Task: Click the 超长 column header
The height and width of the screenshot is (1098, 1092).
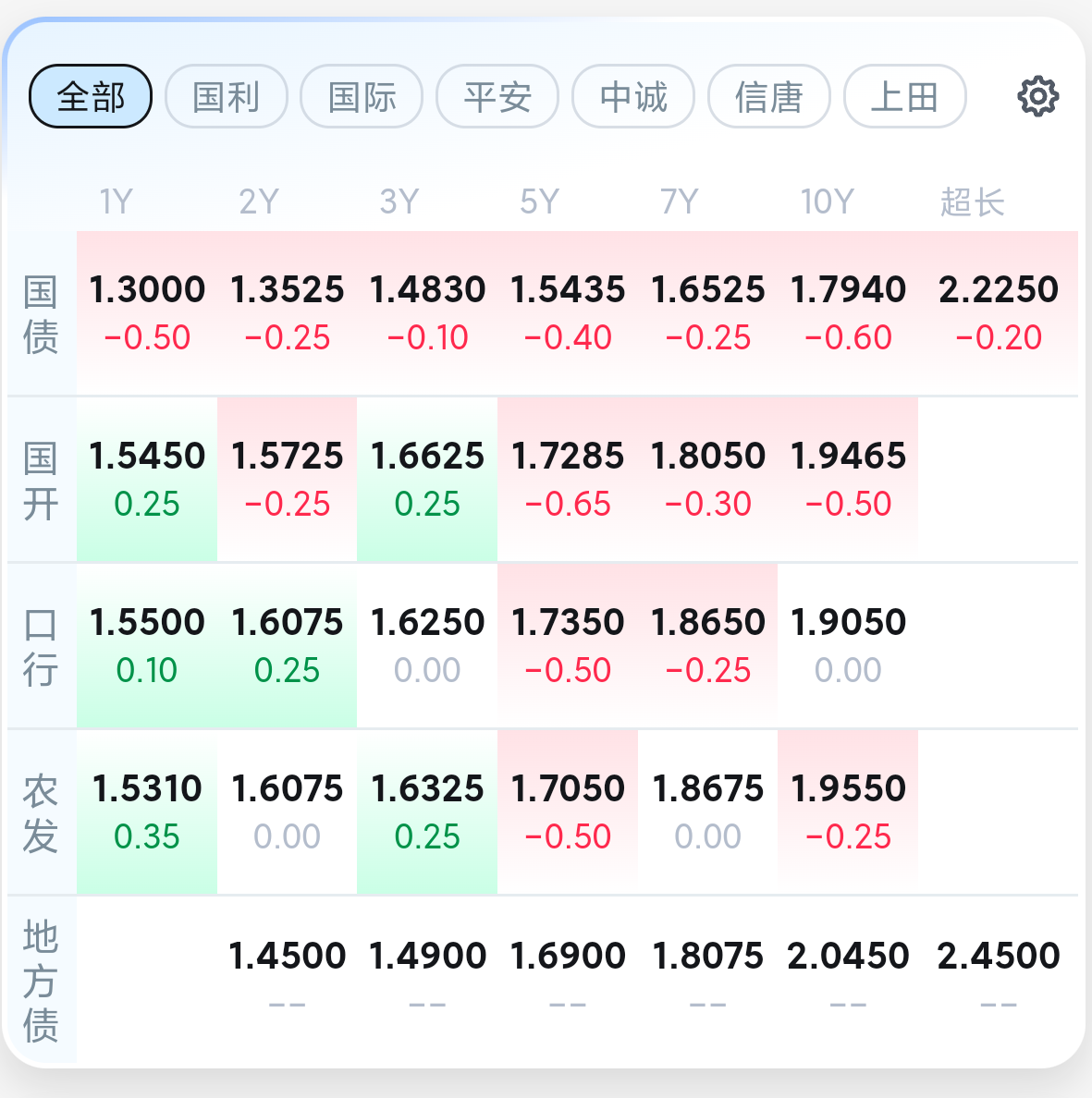Action: coord(972,201)
